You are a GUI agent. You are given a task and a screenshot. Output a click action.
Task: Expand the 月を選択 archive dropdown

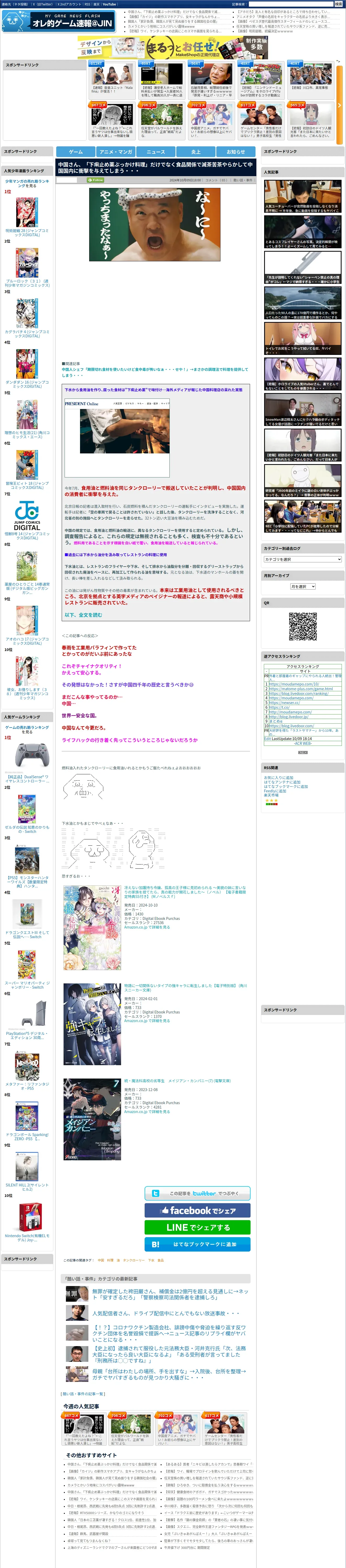(303, 587)
